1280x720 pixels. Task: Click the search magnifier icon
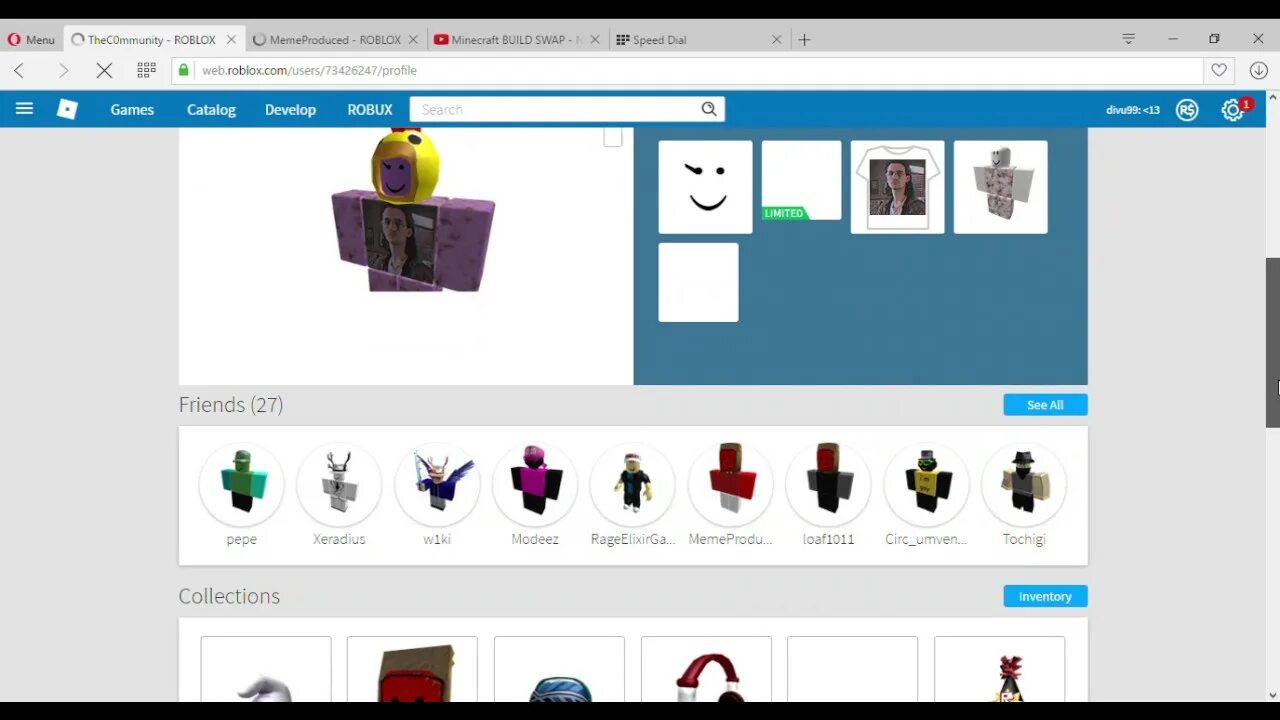(x=709, y=109)
